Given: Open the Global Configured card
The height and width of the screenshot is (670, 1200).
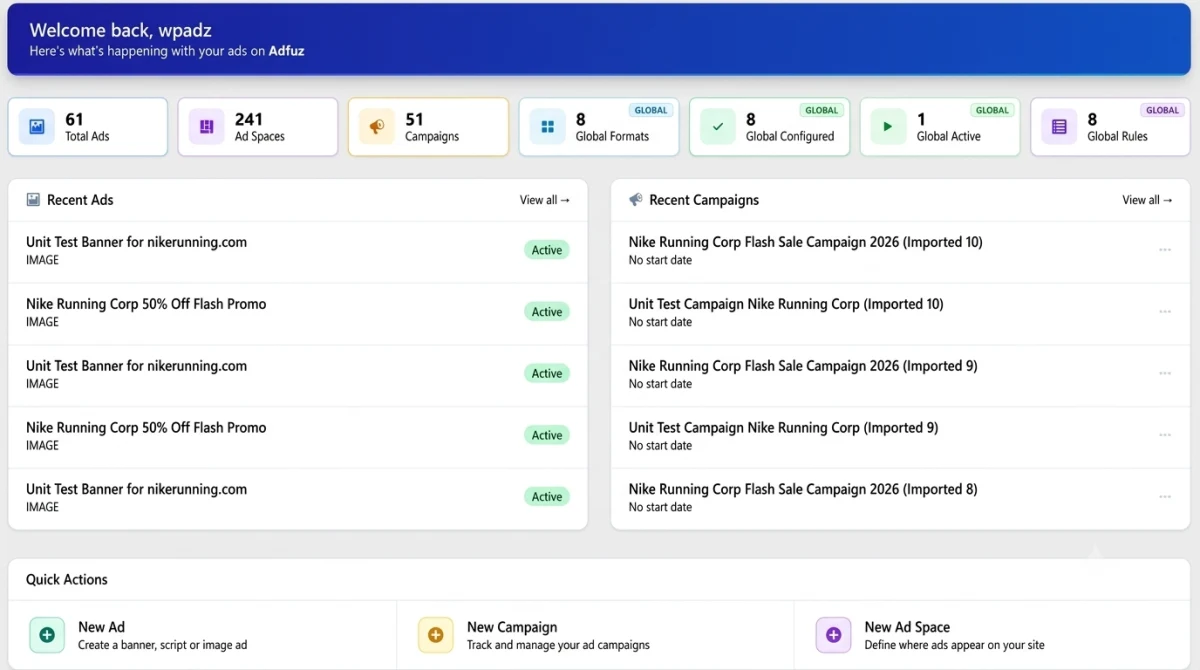Looking at the screenshot, I should pos(769,127).
